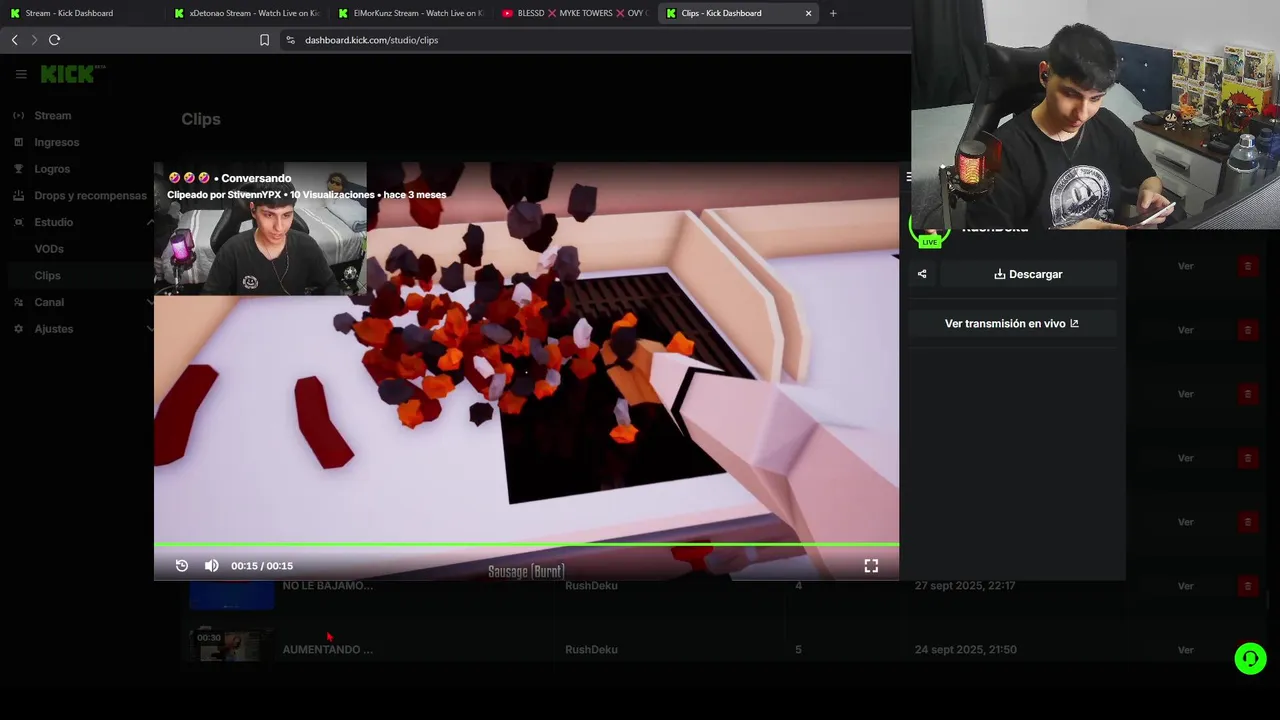Screen dimensions: 1280x720
Task: Select the AUMENTANDO ... clip title
Action: [x=328, y=650]
